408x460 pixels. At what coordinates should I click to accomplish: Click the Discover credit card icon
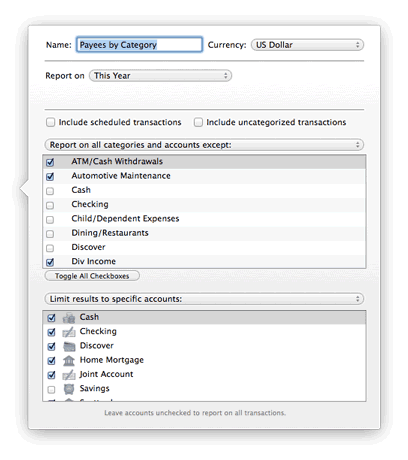point(69,346)
